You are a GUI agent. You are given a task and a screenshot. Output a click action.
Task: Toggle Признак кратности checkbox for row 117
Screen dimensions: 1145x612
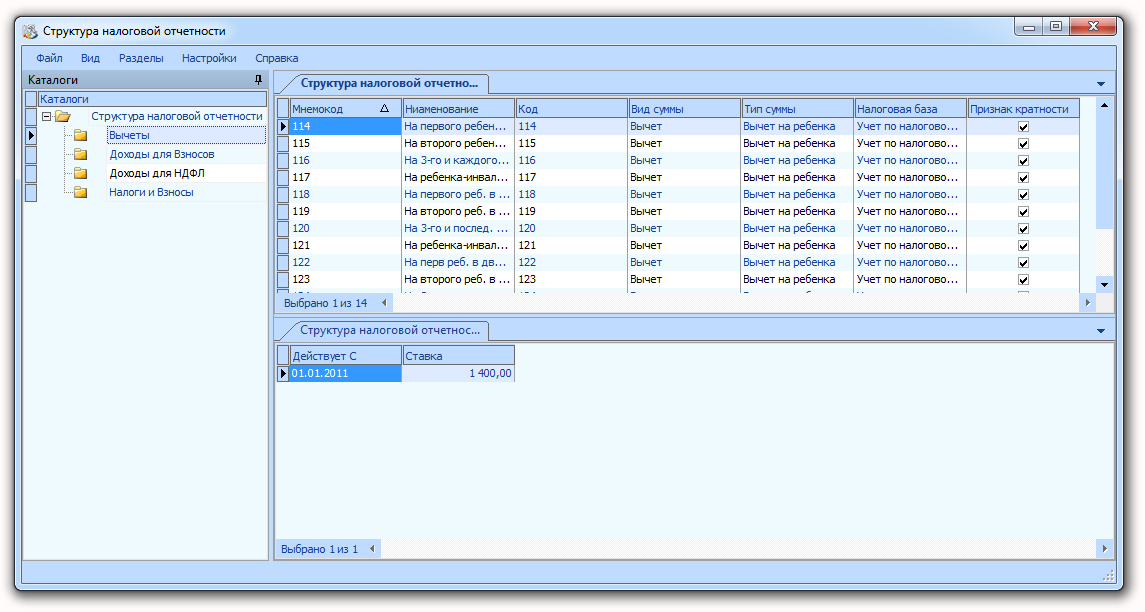1023,177
